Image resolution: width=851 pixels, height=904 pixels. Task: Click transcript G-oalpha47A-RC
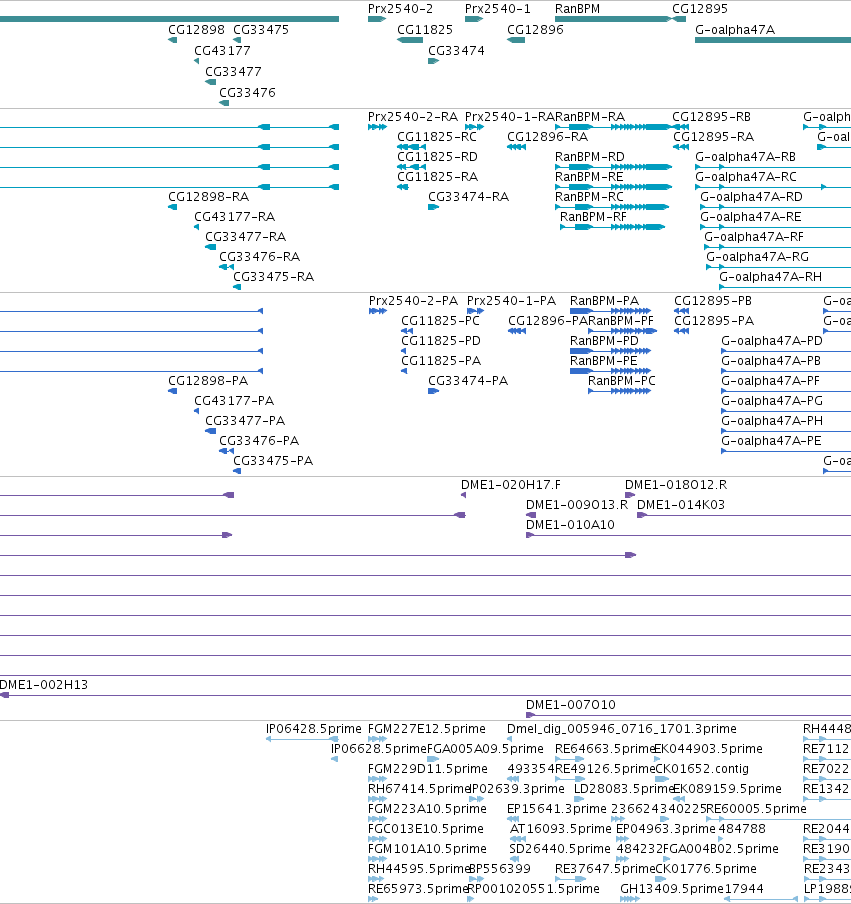point(746,177)
